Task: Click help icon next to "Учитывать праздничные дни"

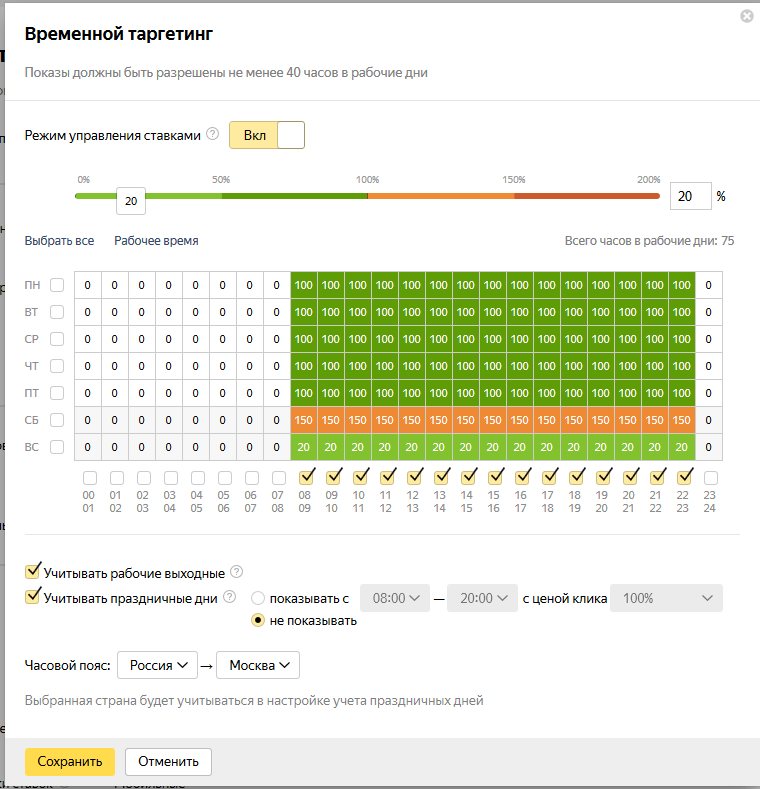Action: point(230,597)
